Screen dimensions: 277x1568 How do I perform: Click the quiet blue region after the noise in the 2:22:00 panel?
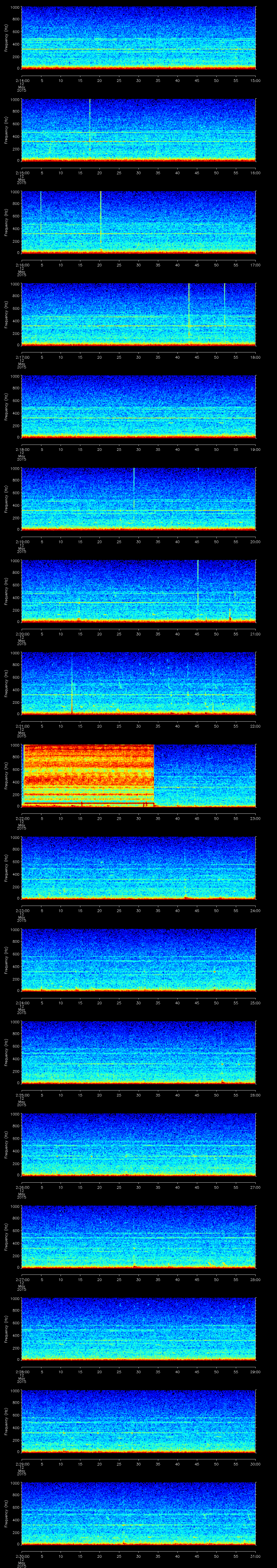(x=205, y=774)
